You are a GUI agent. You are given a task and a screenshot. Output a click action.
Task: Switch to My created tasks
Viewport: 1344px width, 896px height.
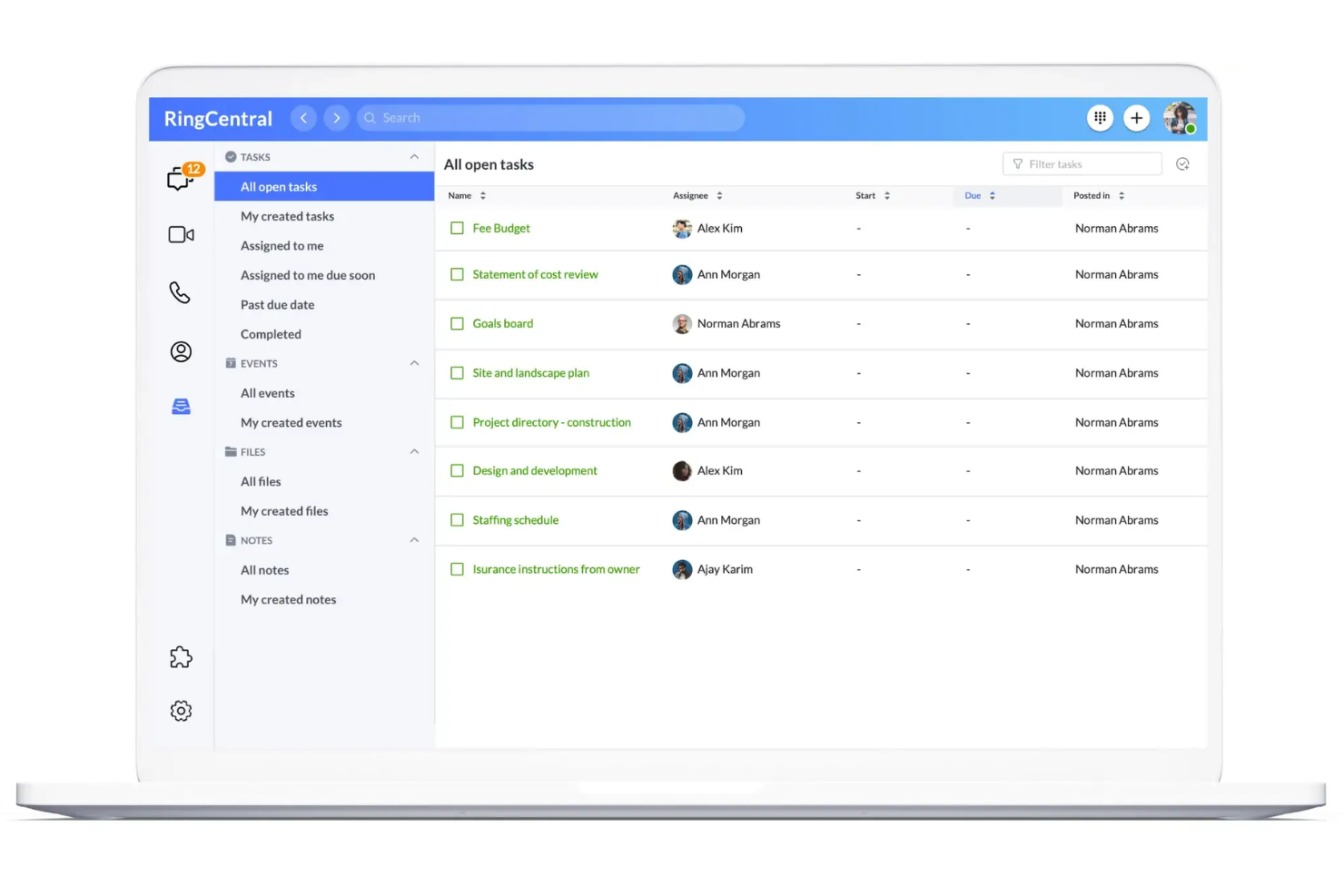(287, 216)
